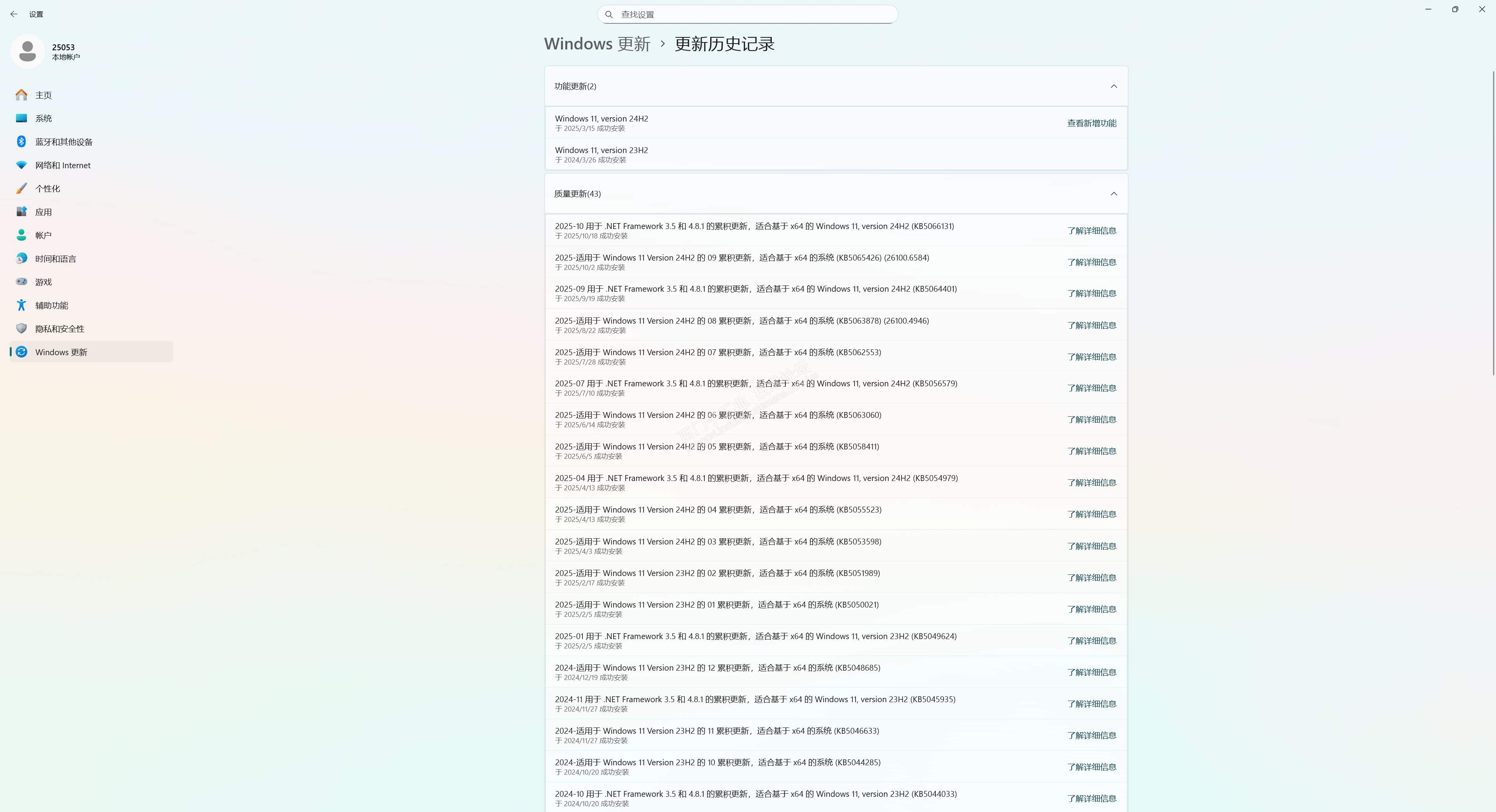
Task: Click 查看新增功能 link for version 24H2
Action: pyautogui.click(x=1091, y=123)
